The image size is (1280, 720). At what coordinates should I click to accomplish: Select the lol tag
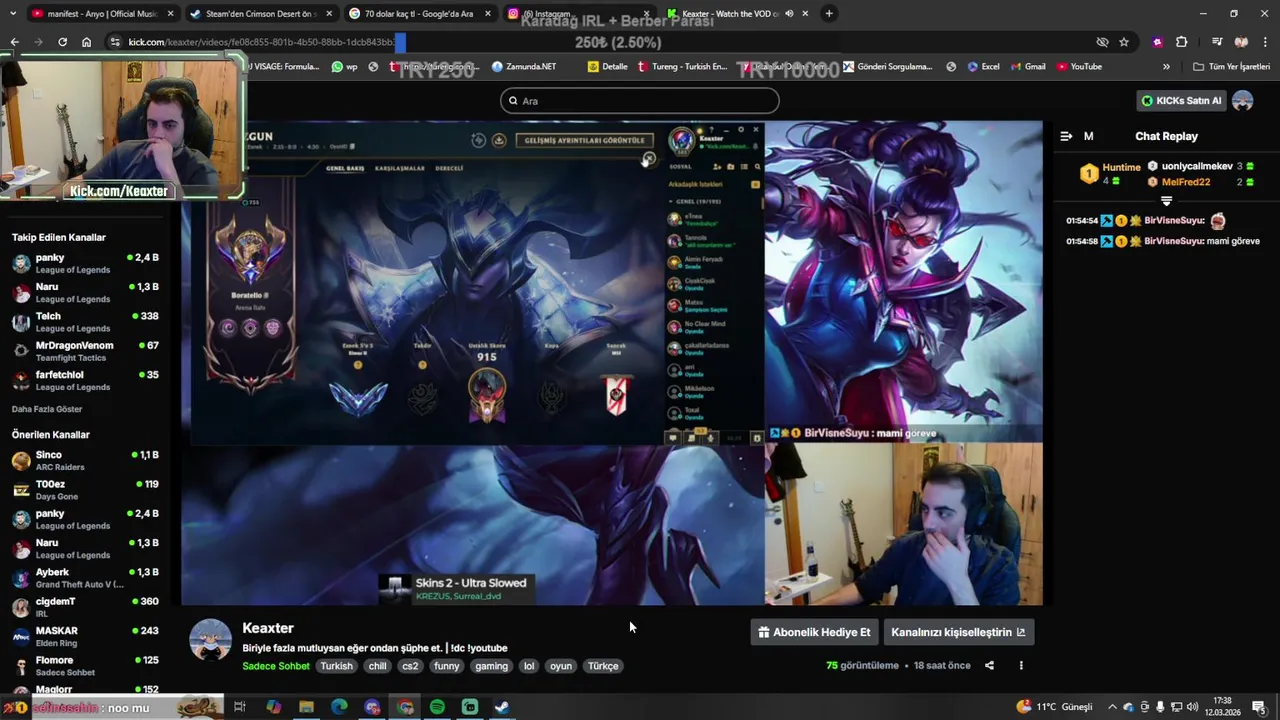[x=529, y=666]
